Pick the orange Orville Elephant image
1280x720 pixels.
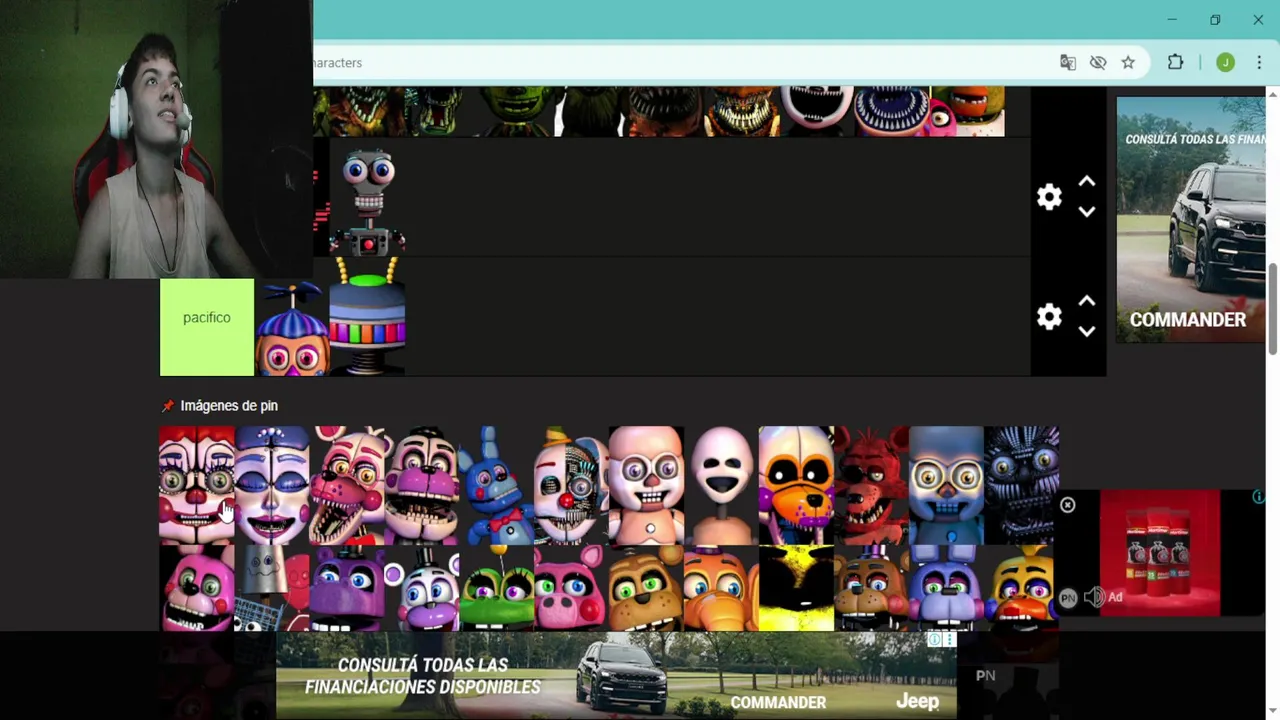click(722, 588)
